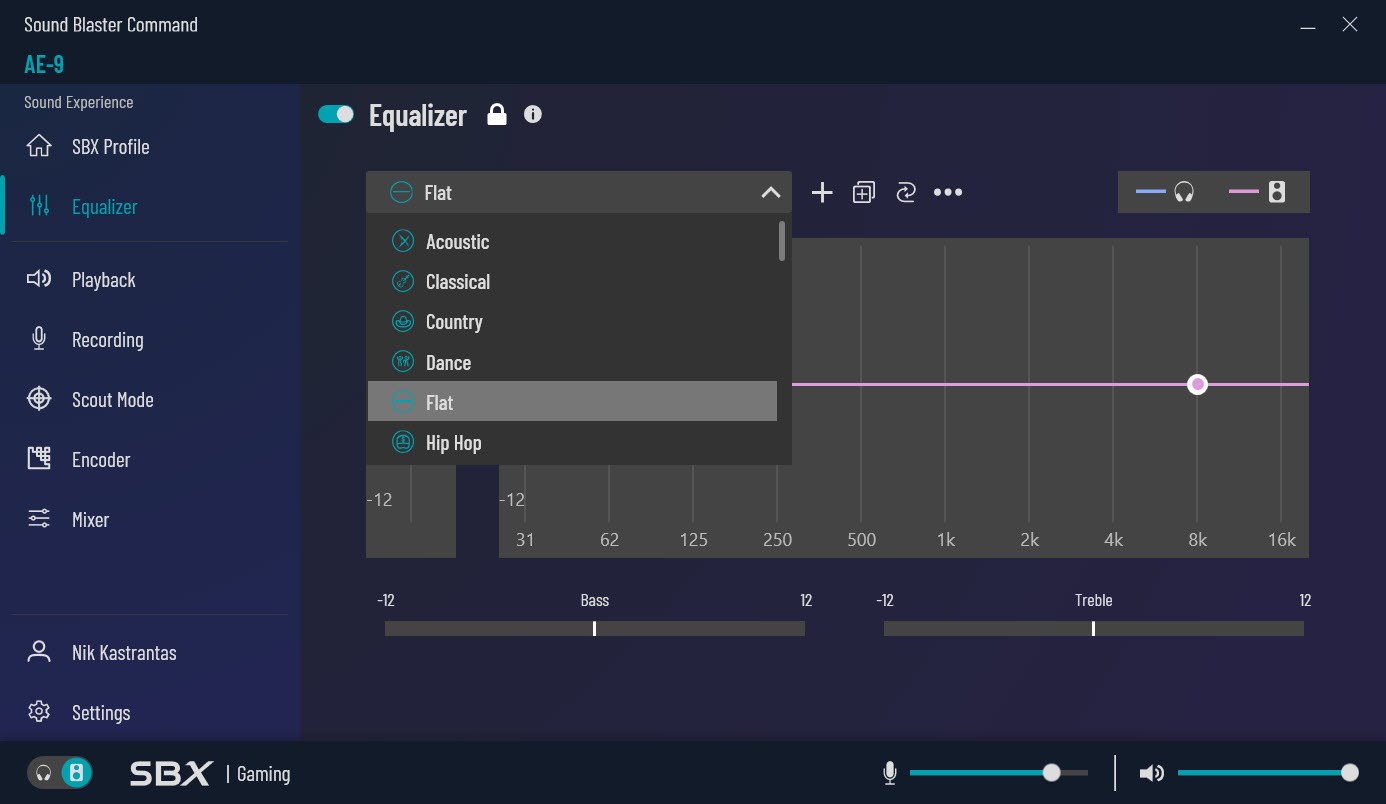
Task: Click the 16k frequency label
Action: tap(1281, 539)
